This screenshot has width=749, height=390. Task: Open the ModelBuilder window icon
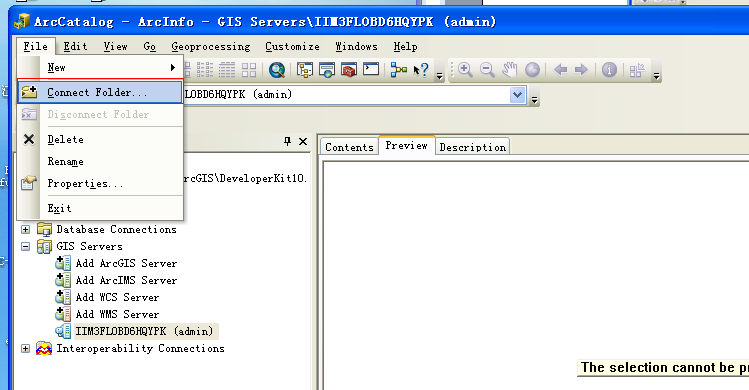pos(399,70)
